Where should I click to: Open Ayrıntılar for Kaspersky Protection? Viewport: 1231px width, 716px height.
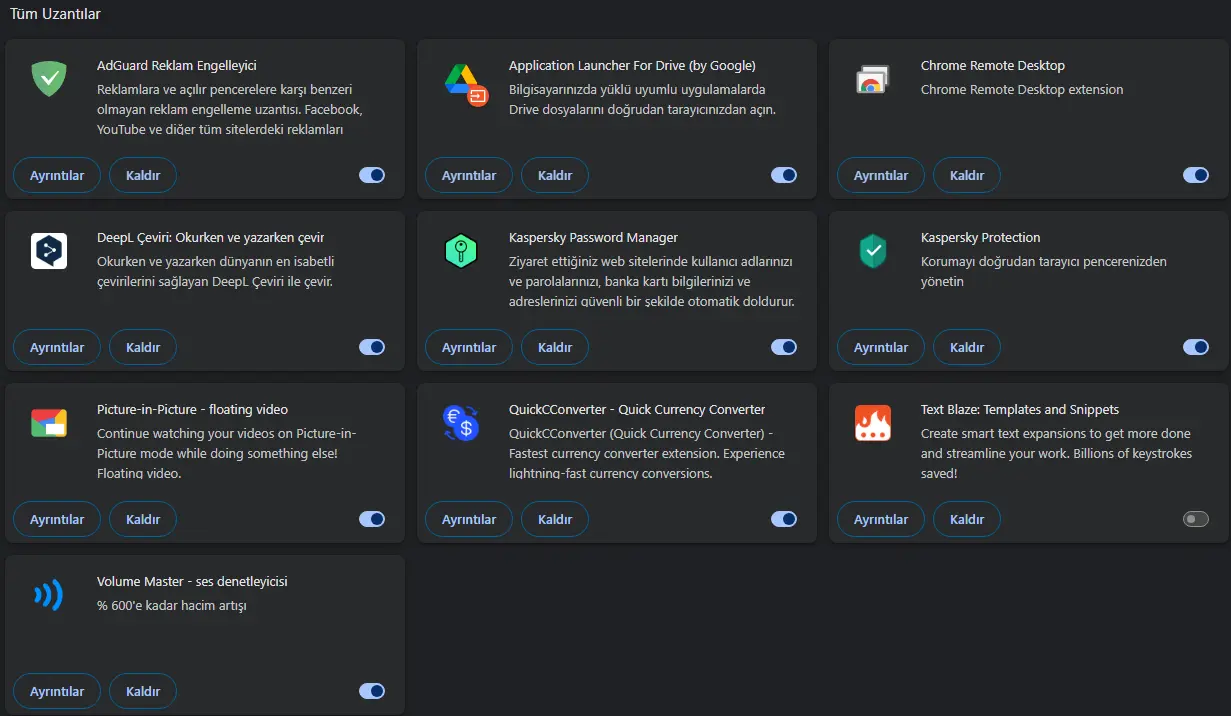click(x=881, y=347)
